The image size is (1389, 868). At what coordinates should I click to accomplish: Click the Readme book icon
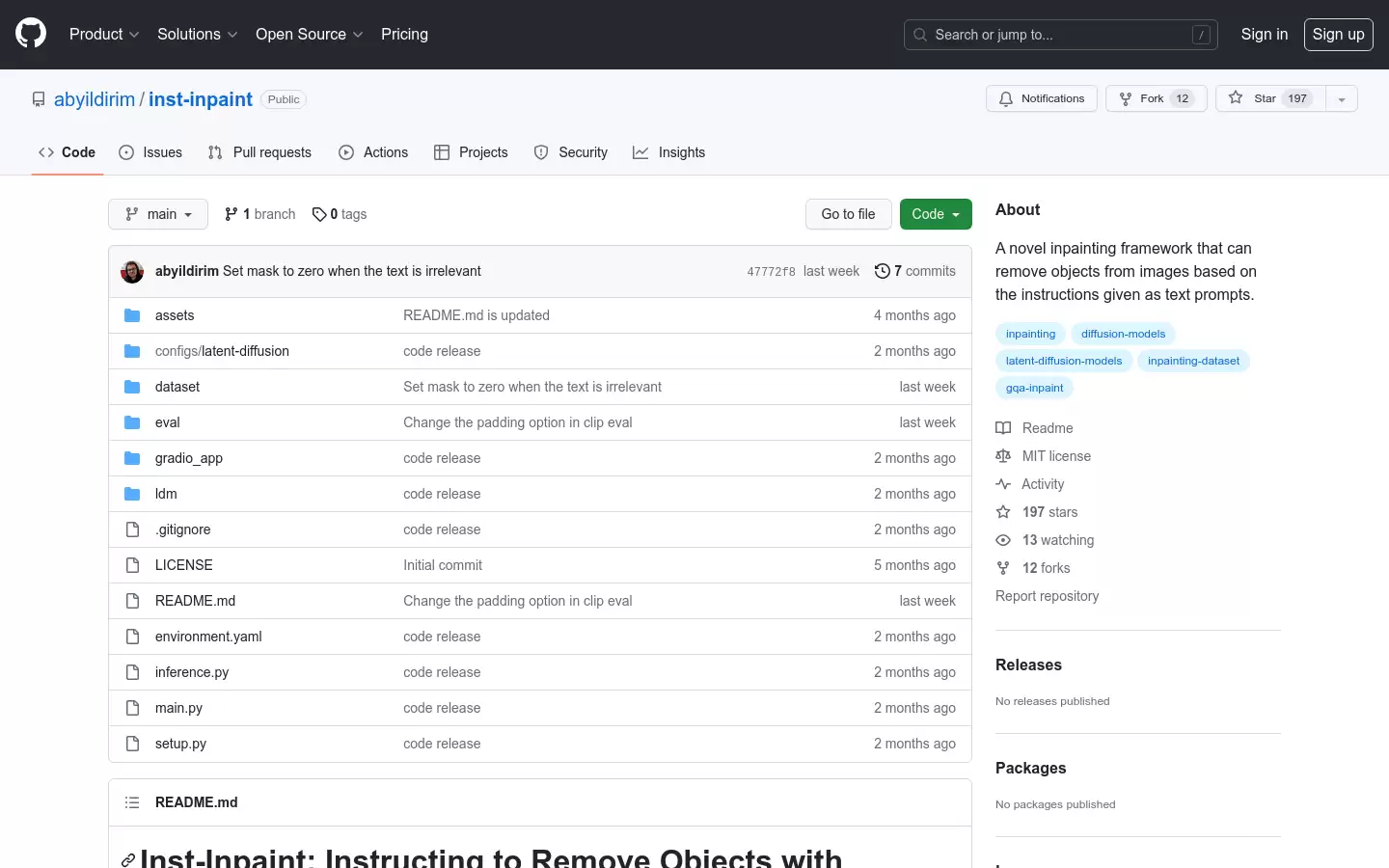1003,428
